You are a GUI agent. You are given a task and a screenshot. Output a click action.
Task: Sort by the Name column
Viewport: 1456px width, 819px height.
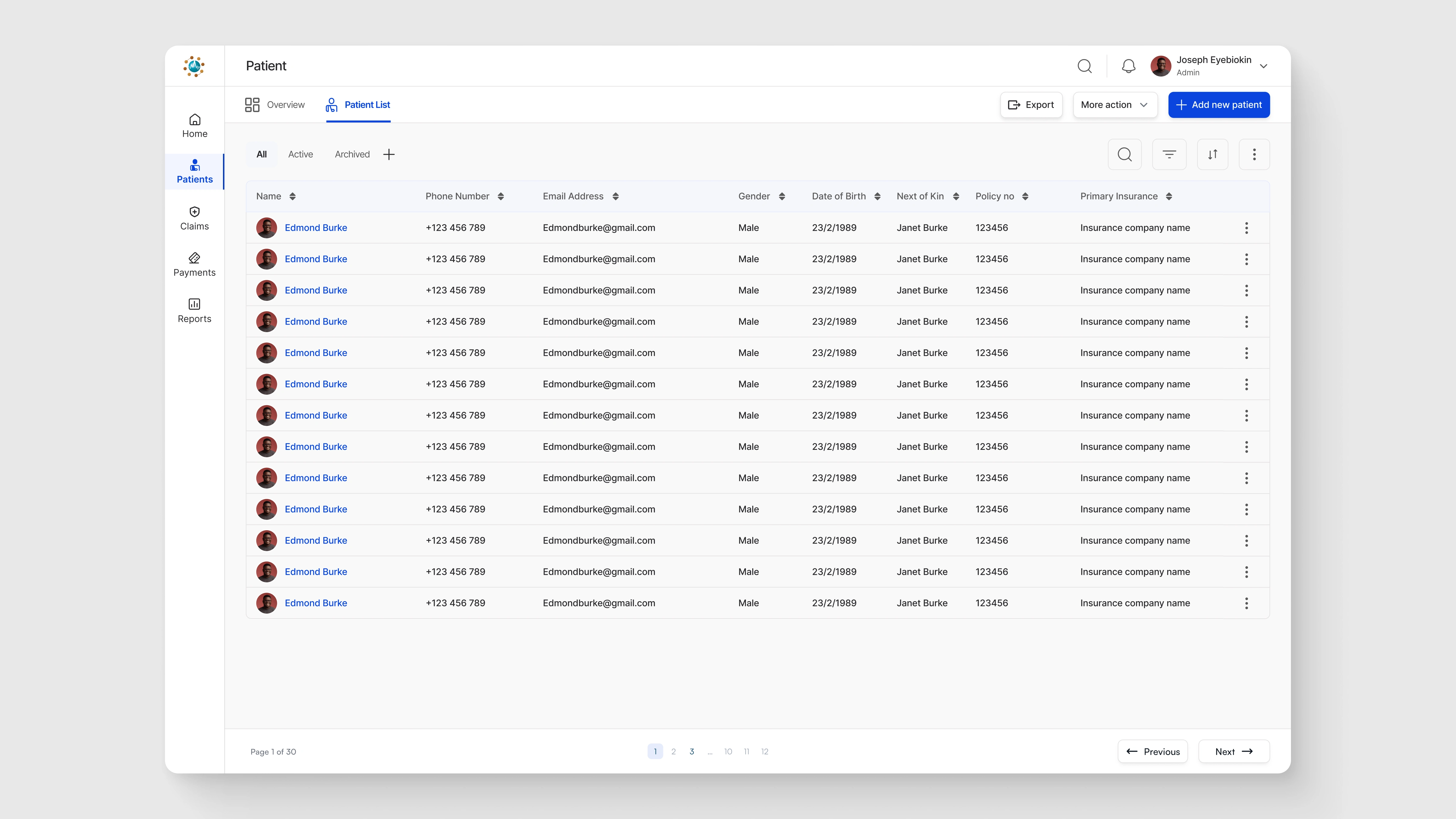292,196
